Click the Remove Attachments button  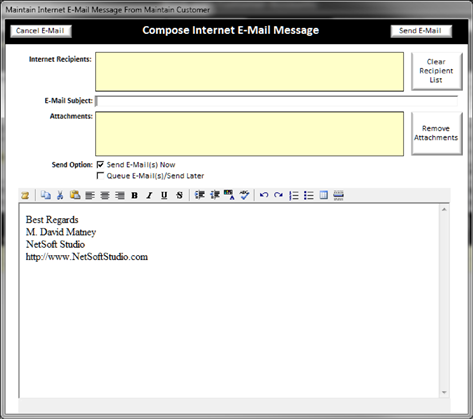pyautogui.click(x=436, y=133)
